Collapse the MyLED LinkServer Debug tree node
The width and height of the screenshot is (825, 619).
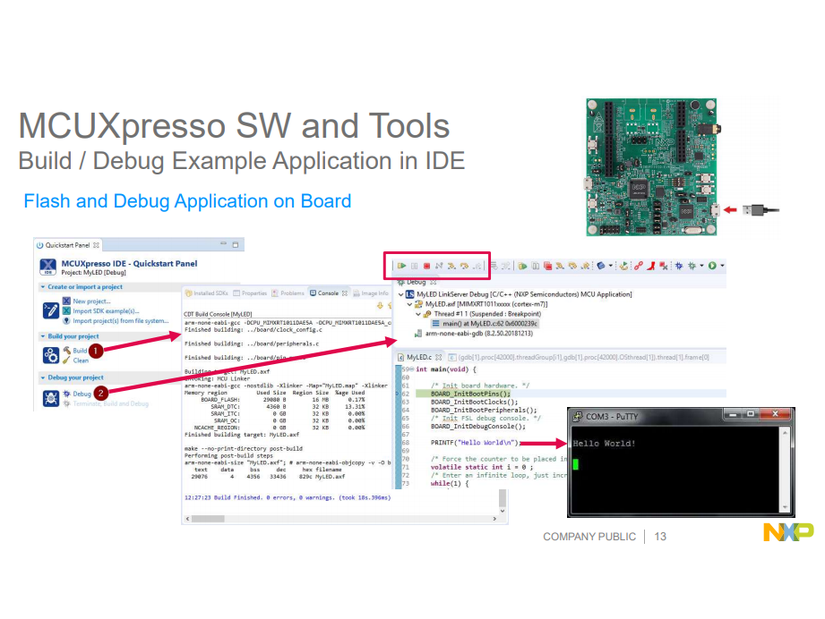point(401,294)
